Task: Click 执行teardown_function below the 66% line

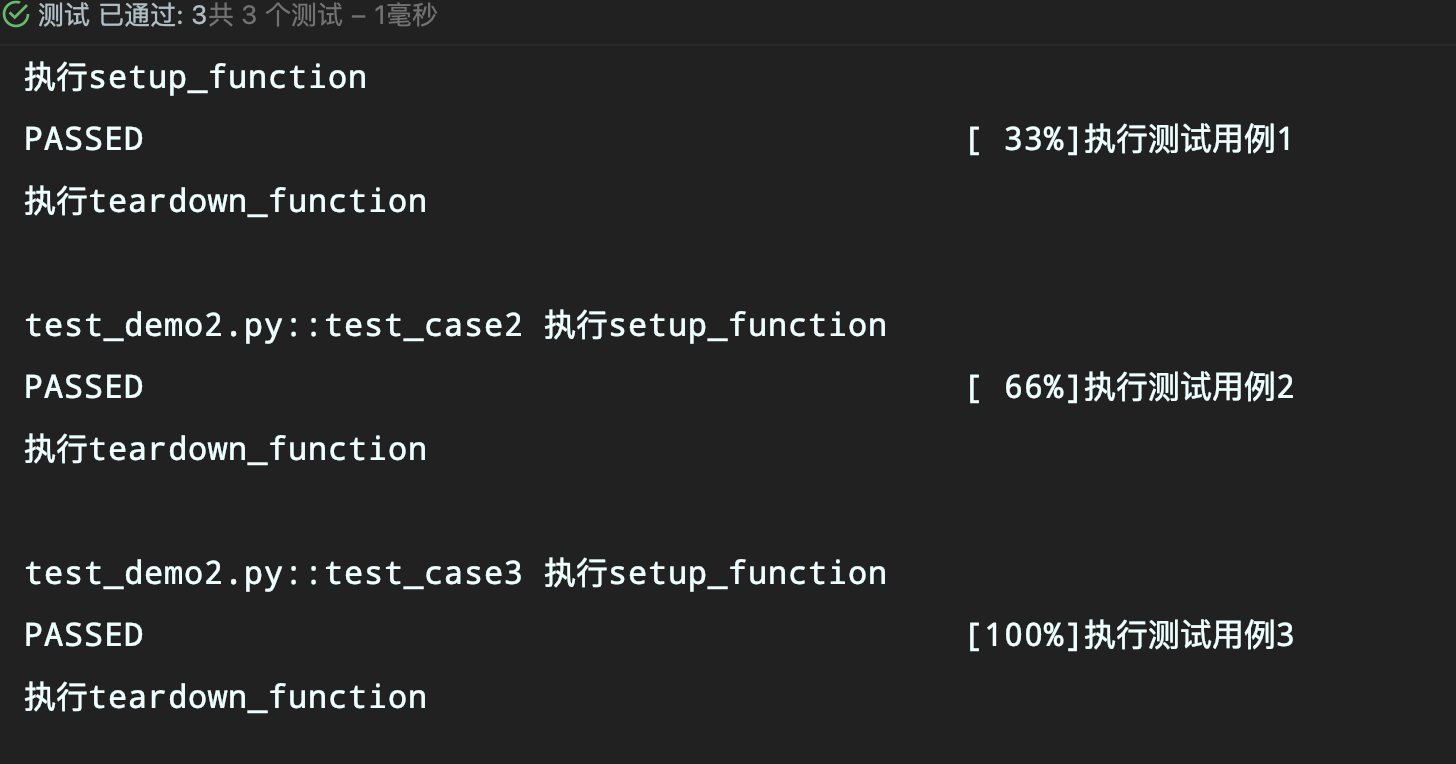Action: (226, 449)
